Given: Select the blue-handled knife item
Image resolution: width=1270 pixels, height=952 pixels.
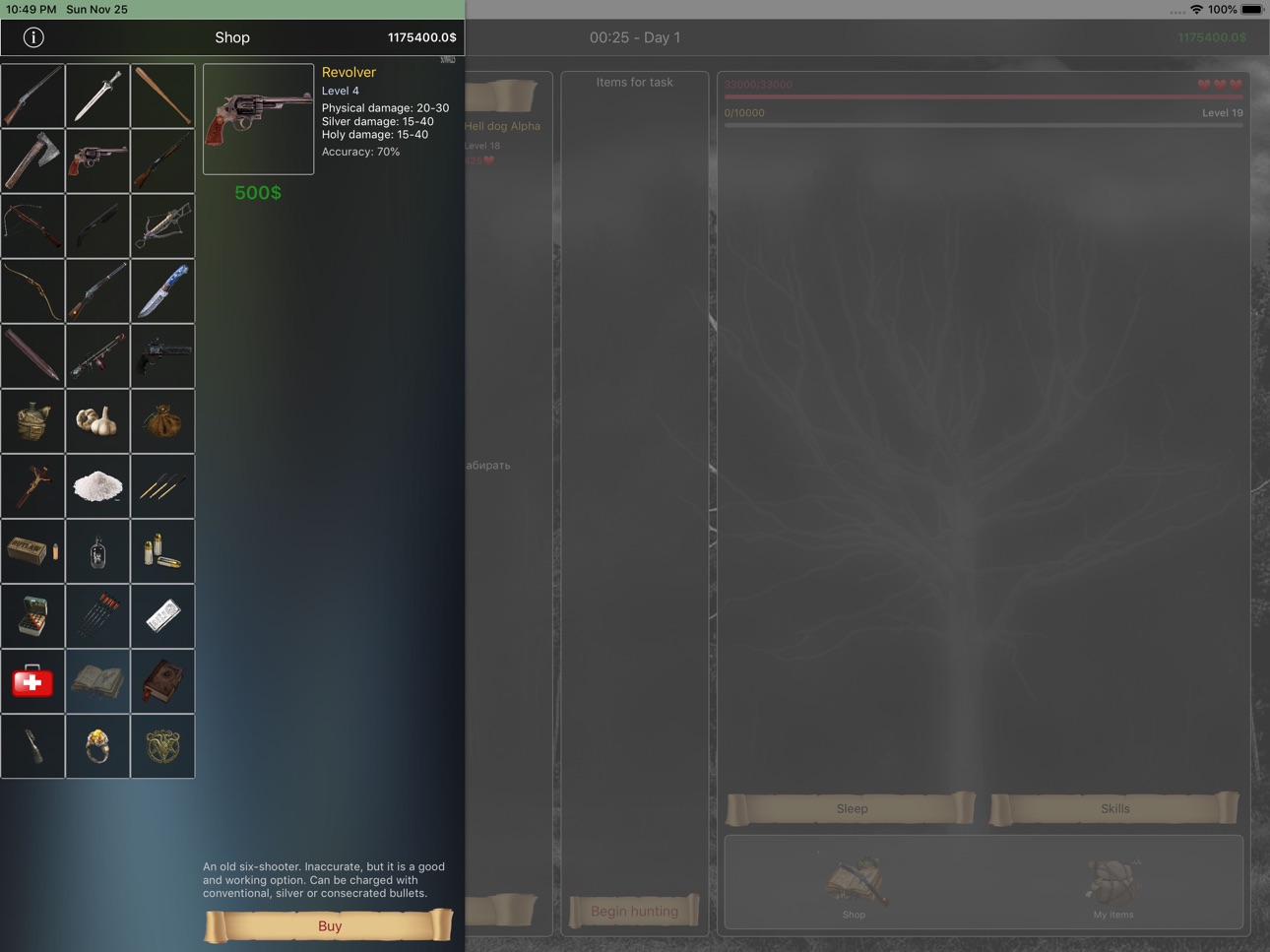Looking at the screenshot, I should [162, 290].
